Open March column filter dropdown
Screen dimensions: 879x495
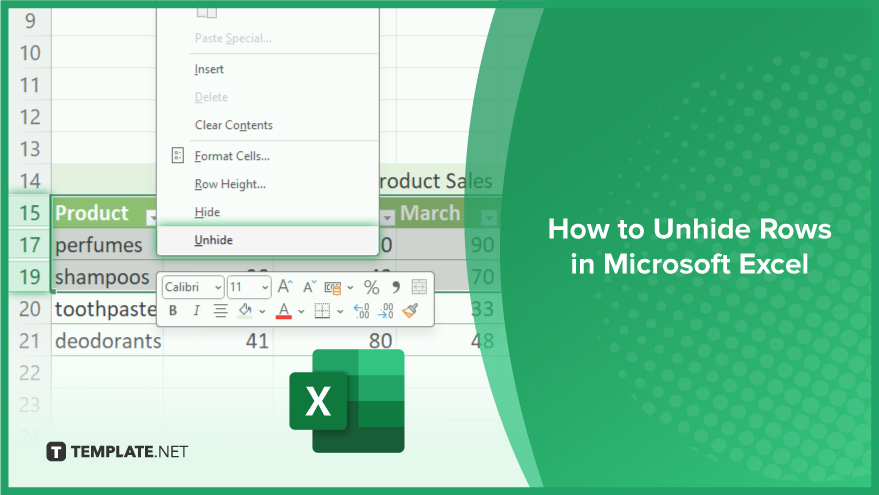[489, 217]
